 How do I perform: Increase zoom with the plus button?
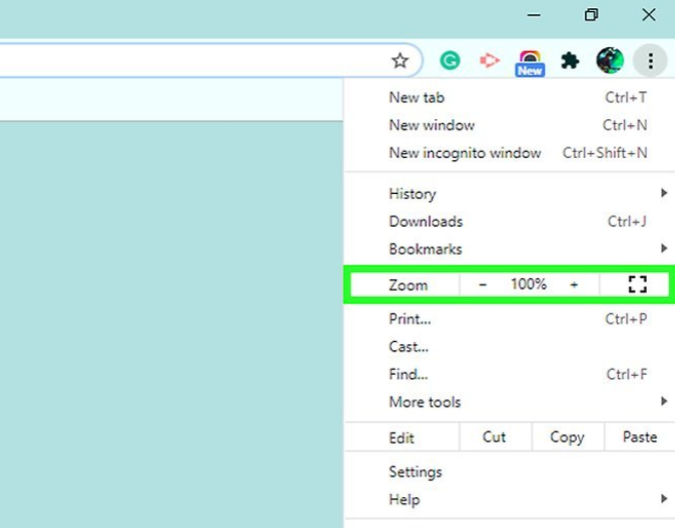click(x=574, y=285)
